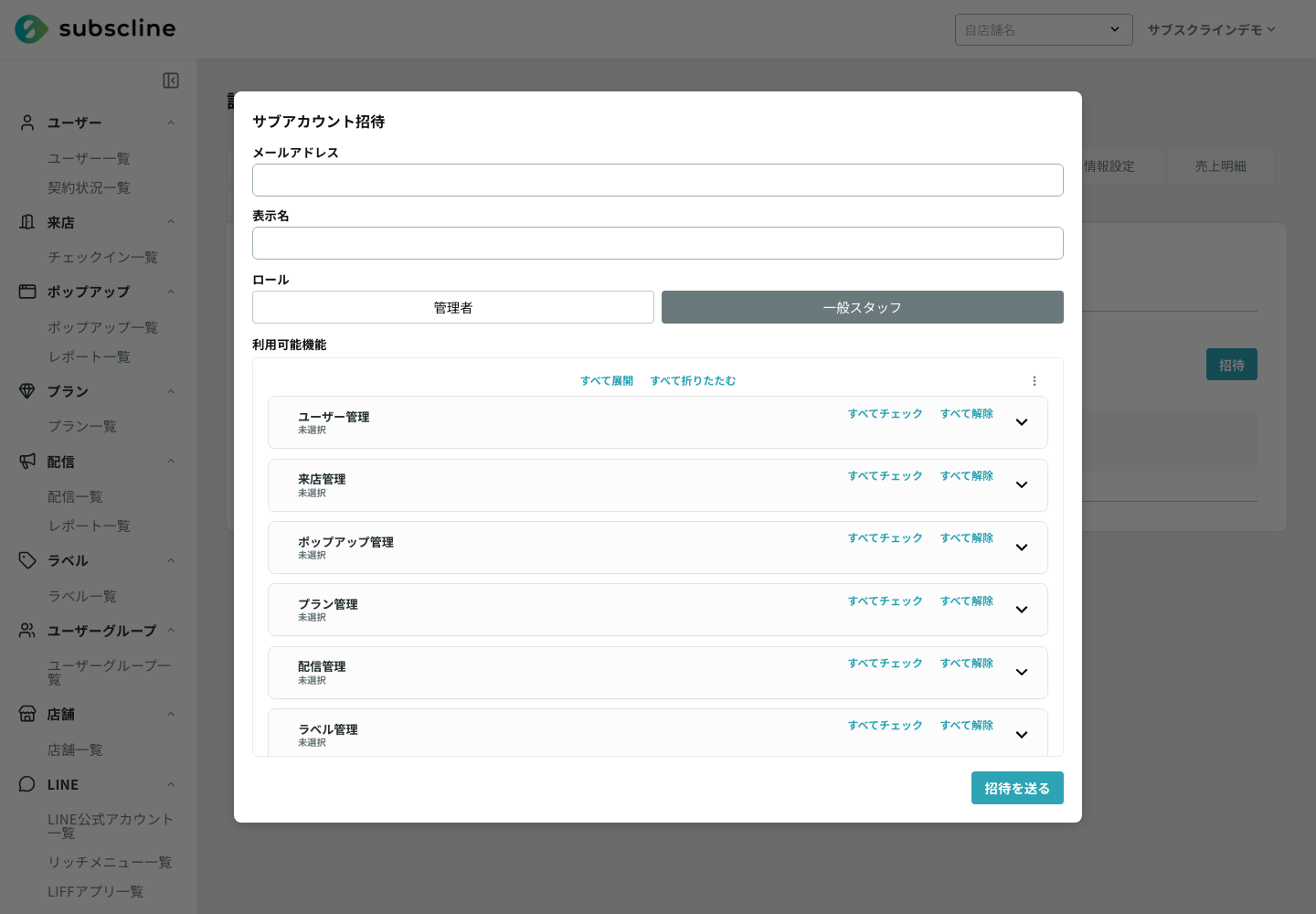The height and width of the screenshot is (914, 1316).
Task: Collapse the プラン sidebar group chevron
Action: [x=171, y=391]
